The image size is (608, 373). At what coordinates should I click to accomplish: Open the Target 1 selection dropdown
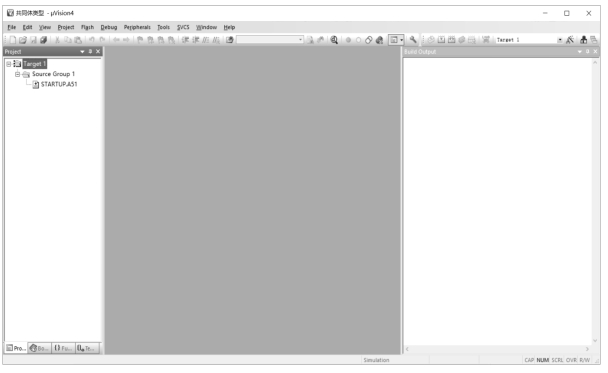click(560, 40)
